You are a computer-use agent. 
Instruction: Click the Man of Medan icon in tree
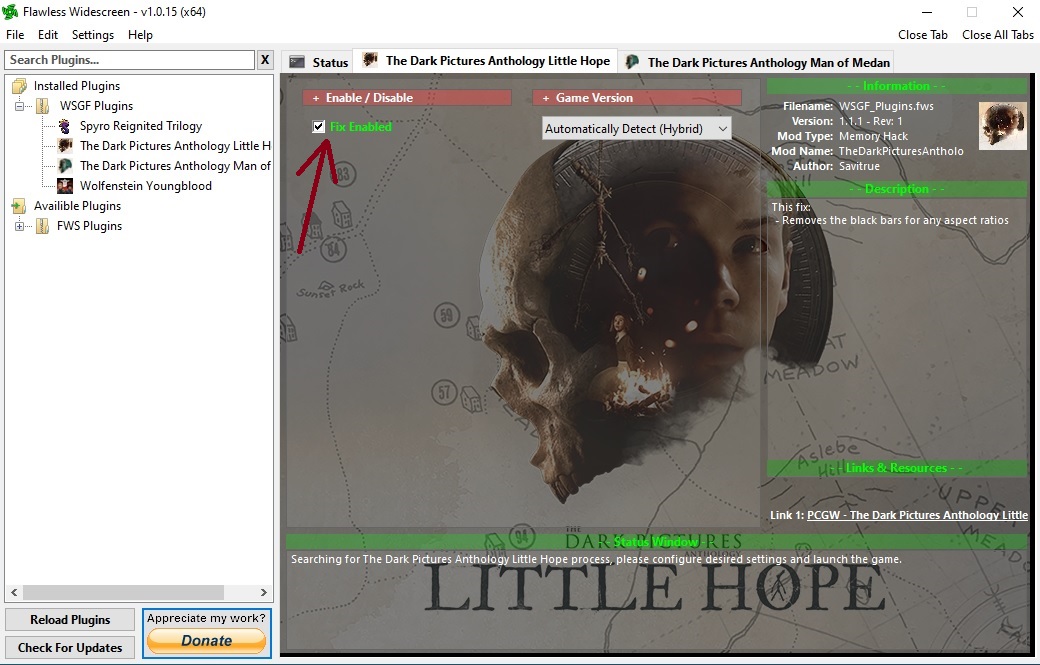(x=64, y=166)
